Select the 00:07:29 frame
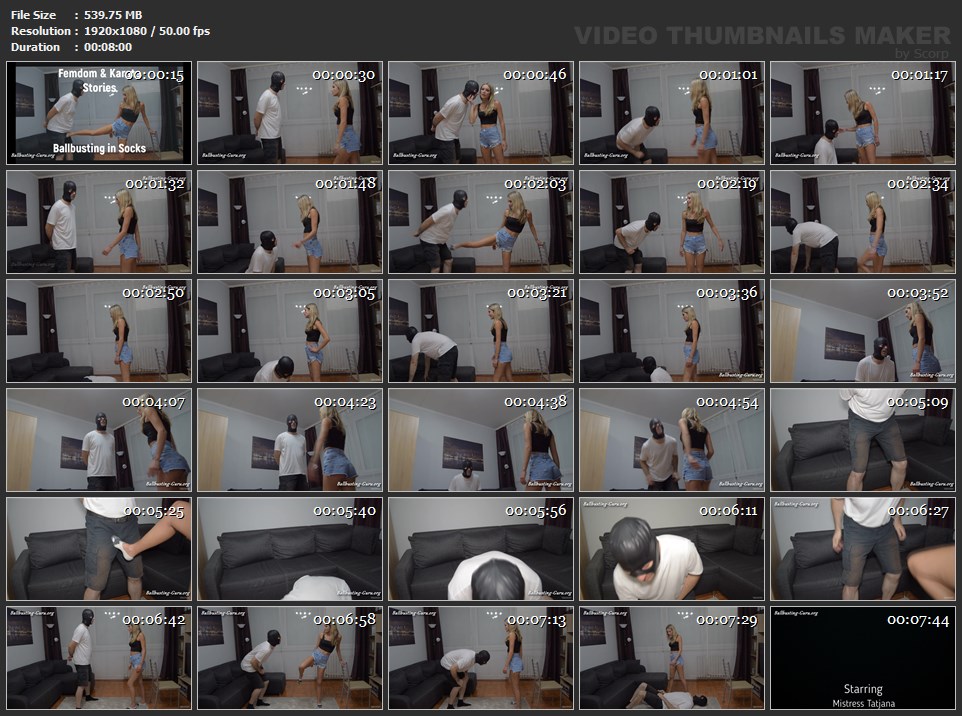This screenshot has height=716, width=962. coord(672,658)
